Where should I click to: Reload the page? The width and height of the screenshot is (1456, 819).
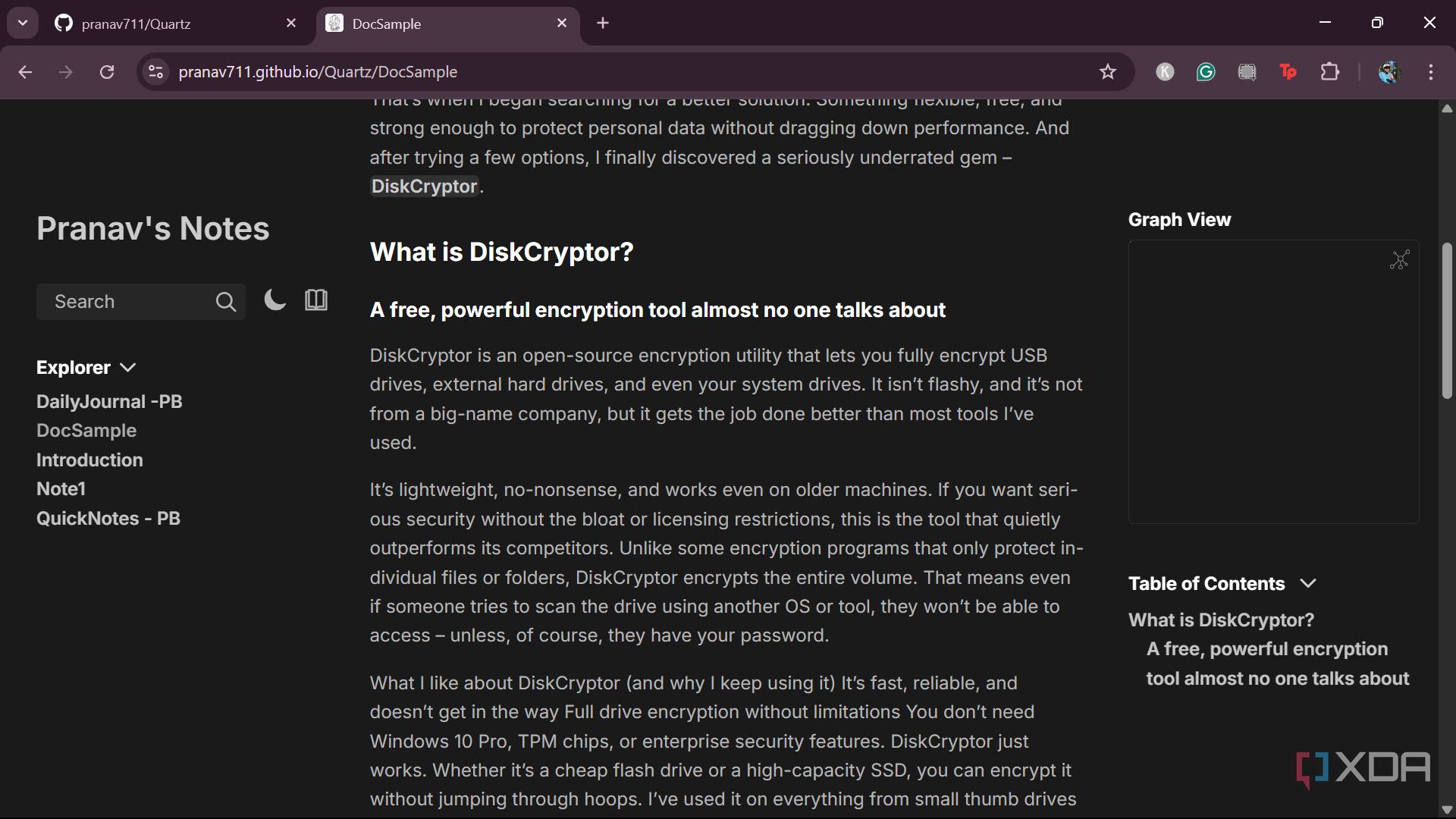coord(107,72)
